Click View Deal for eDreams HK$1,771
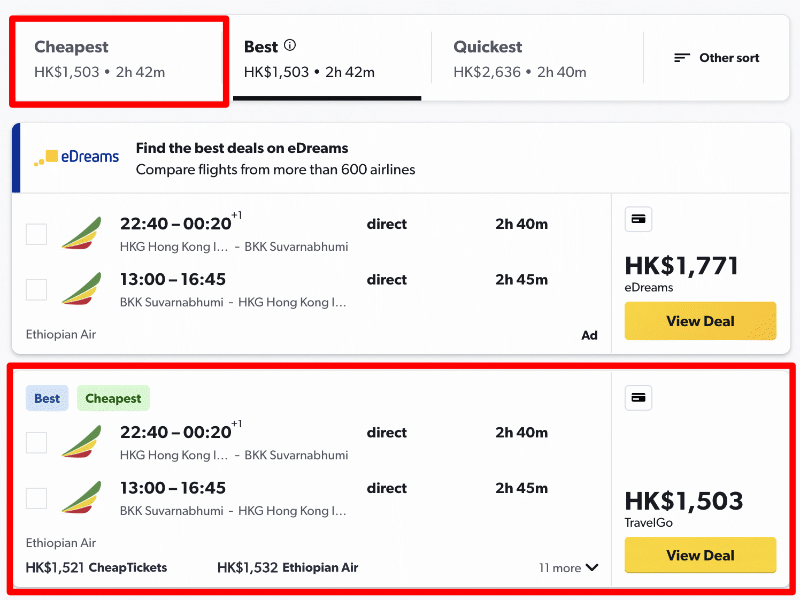This screenshot has width=800, height=600. pos(701,321)
